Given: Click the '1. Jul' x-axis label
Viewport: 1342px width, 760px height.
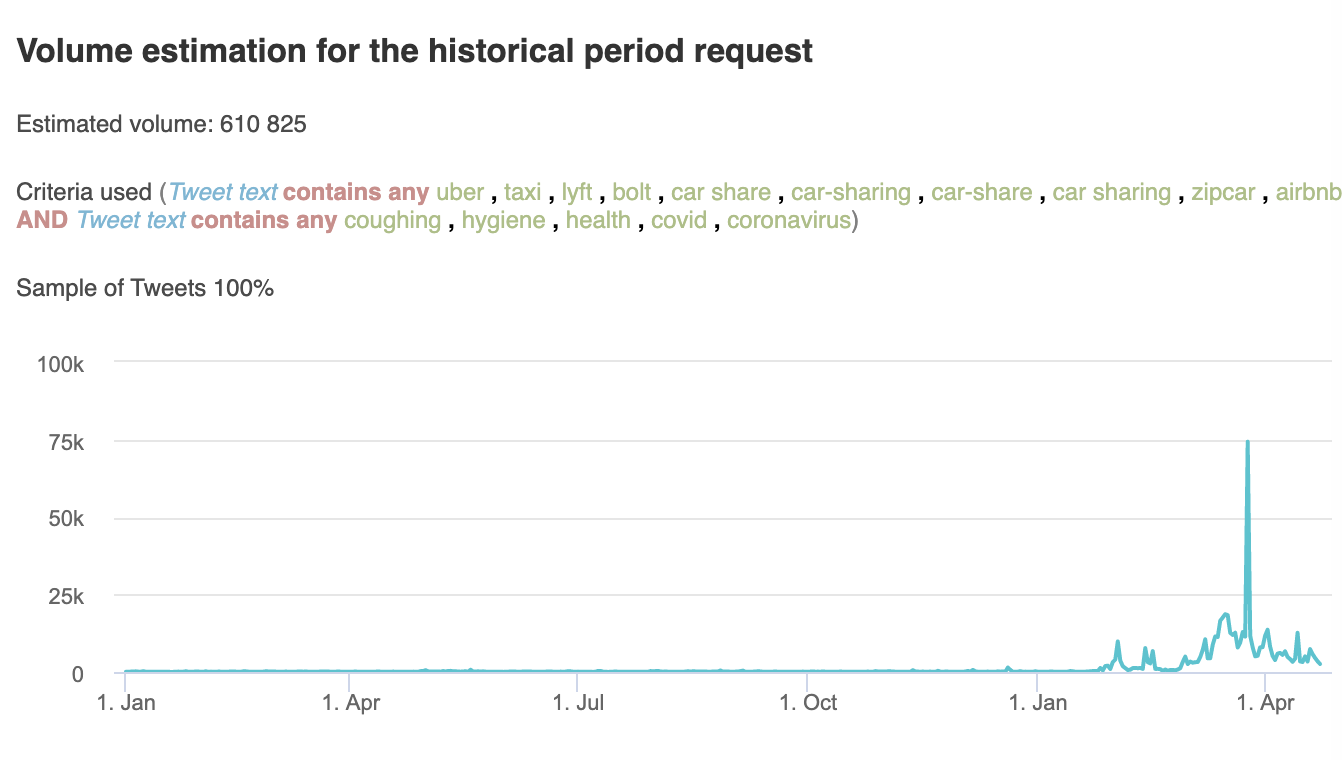Looking at the screenshot, I should (x=578, y=702).
